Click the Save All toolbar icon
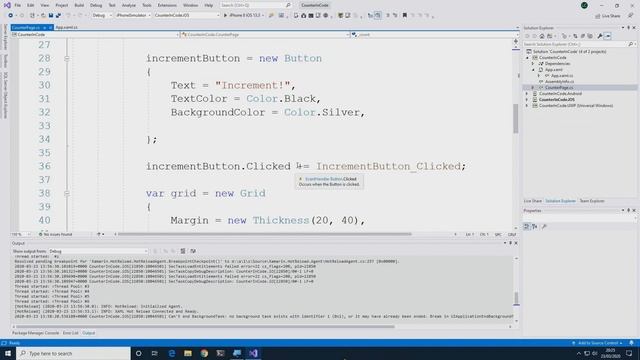This screenshot has height=360, width=640. 58,16
